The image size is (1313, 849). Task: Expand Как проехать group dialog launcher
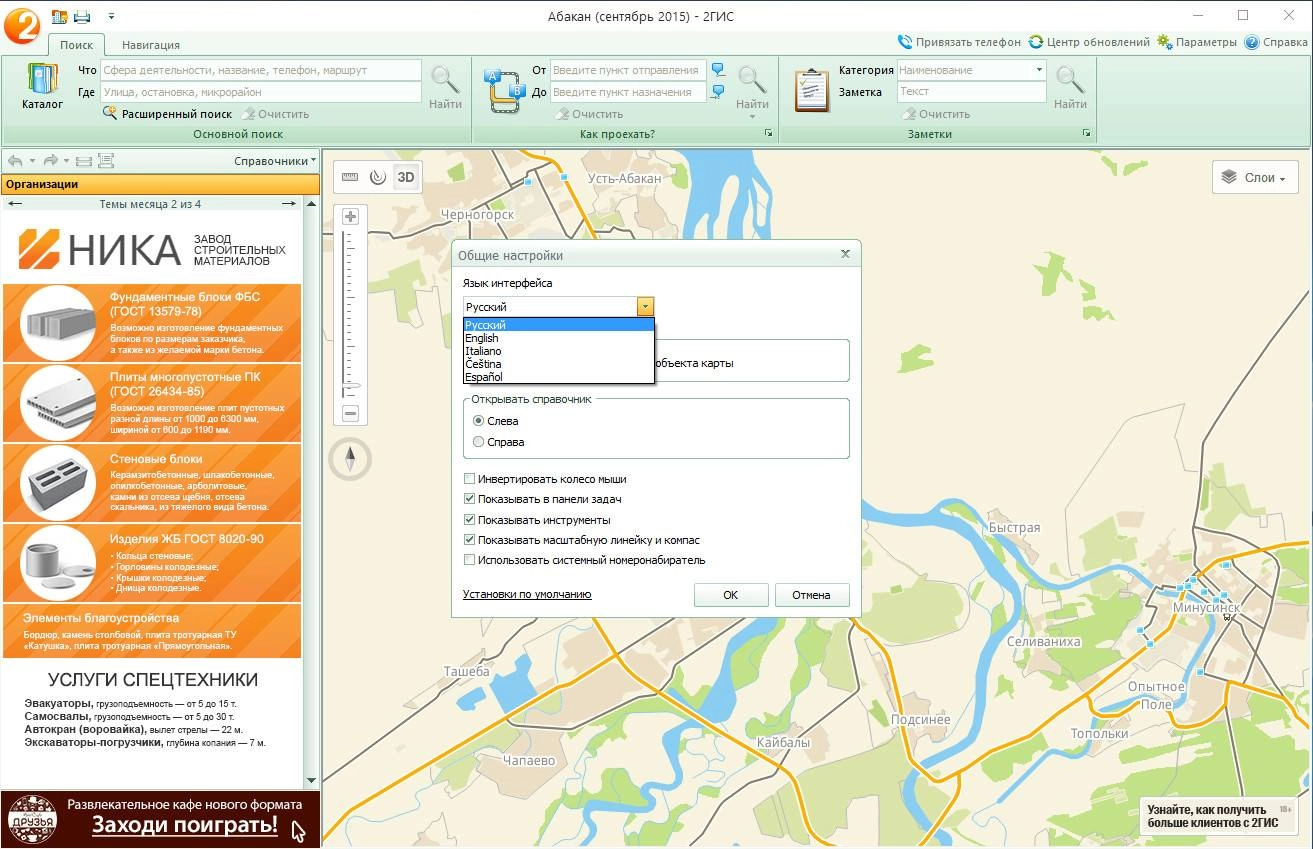coord(769,134)
